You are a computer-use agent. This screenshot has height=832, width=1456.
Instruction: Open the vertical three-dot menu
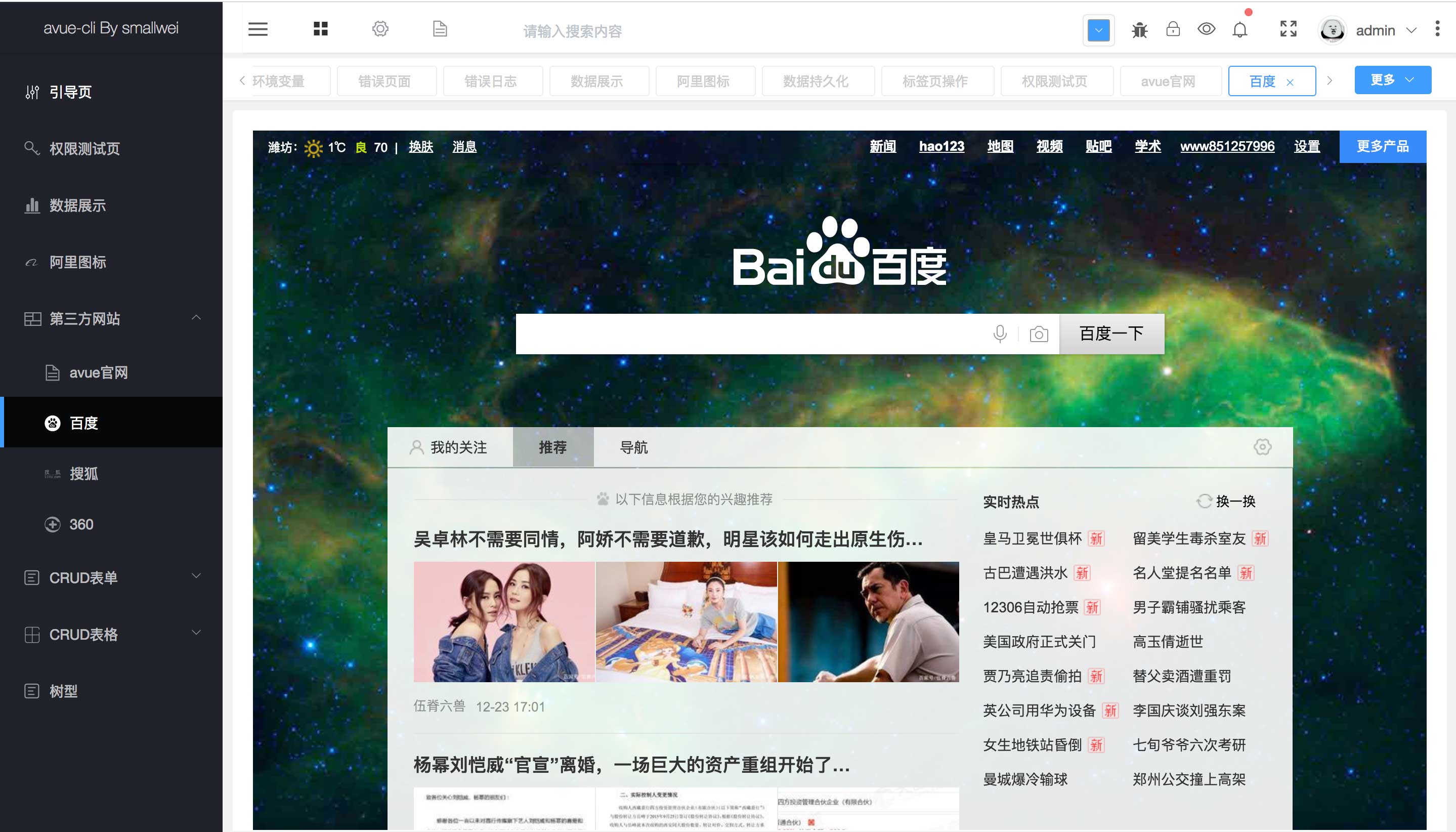click(1437, 29)
